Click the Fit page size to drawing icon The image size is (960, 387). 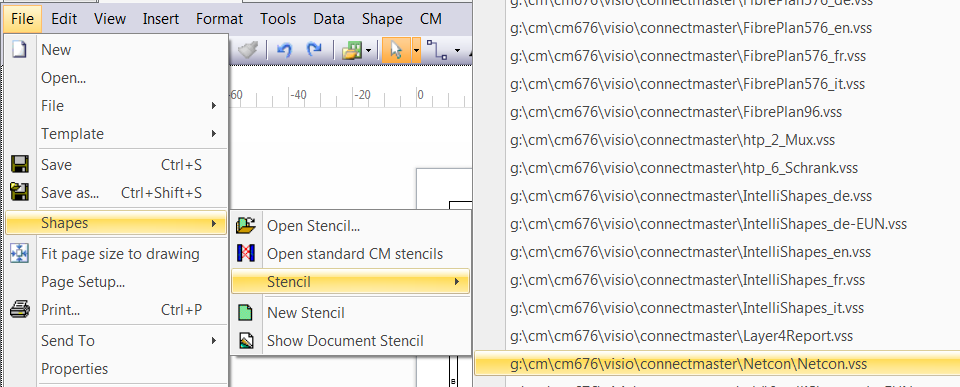click(x=20, y=254)
